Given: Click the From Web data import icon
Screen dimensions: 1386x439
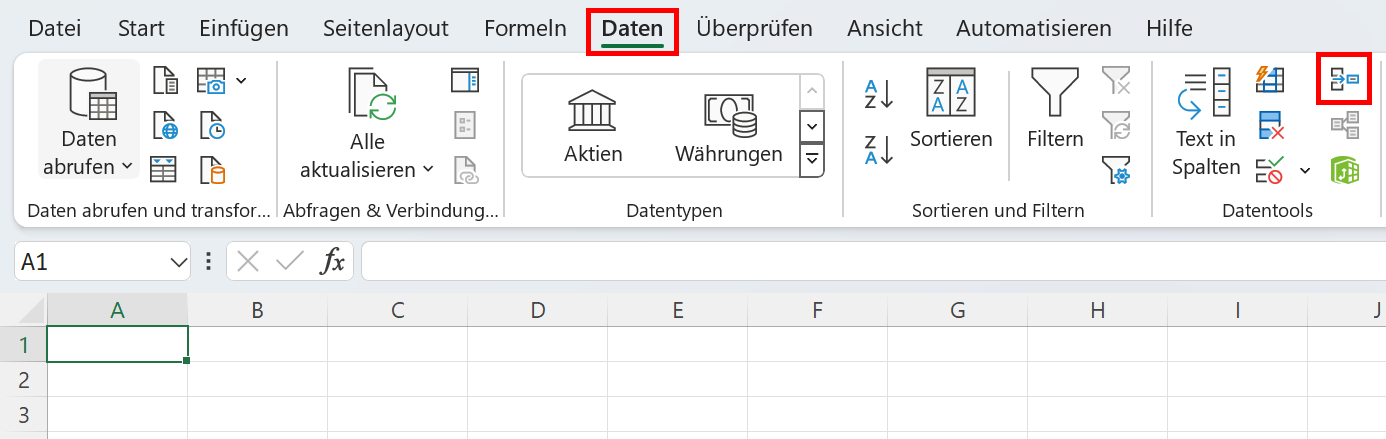Looking at the screenshot, I should (x=165, y=125).
